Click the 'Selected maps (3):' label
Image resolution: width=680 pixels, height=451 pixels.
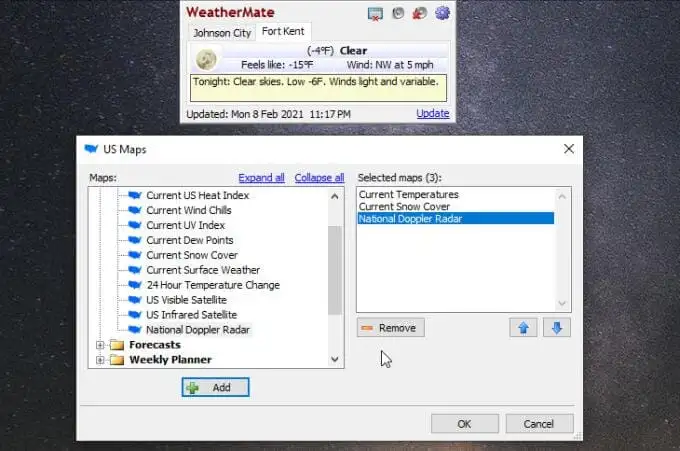click(x=399, y=178)
